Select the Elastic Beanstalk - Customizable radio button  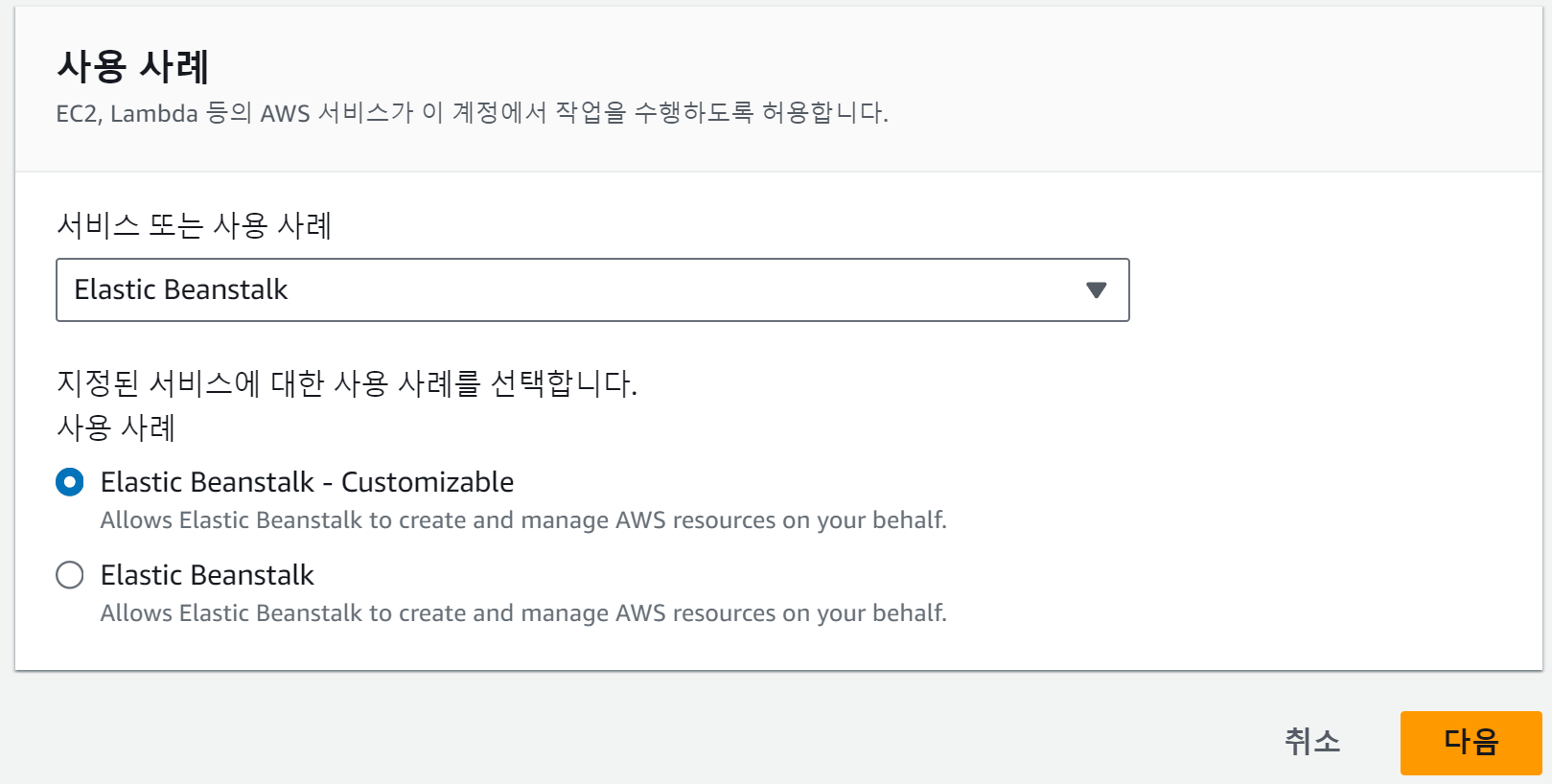[70, 482]
